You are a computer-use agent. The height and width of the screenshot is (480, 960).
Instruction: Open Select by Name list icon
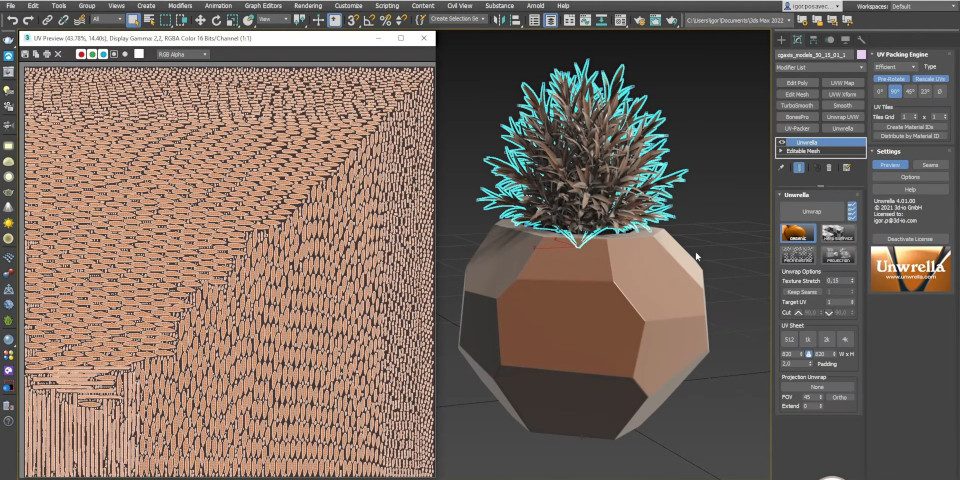pyautogui.click(x=149, y=20)
